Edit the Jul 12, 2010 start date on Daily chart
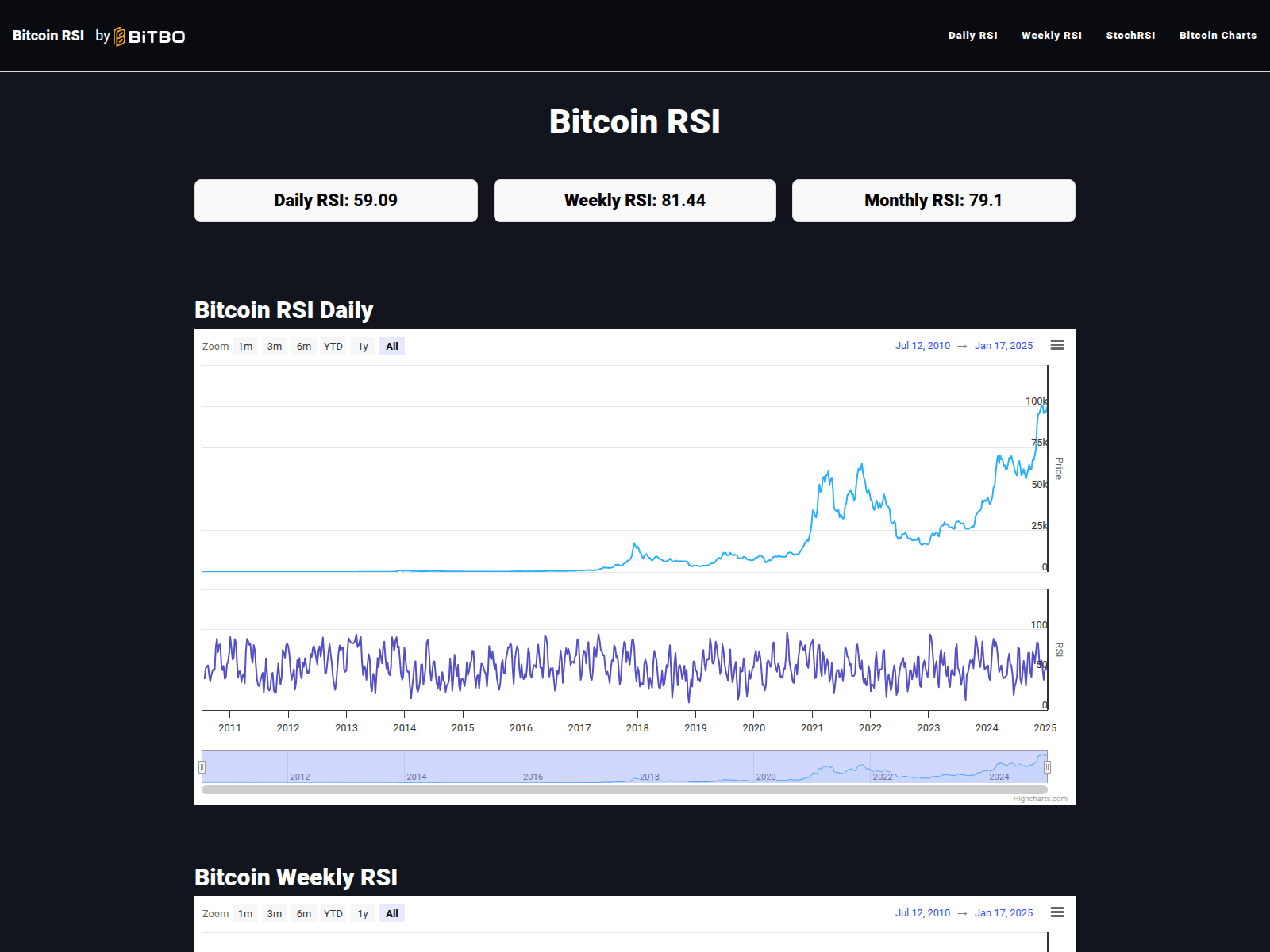Image resolution: width=1270 pixels, height=952 pixels. point(922,346)
